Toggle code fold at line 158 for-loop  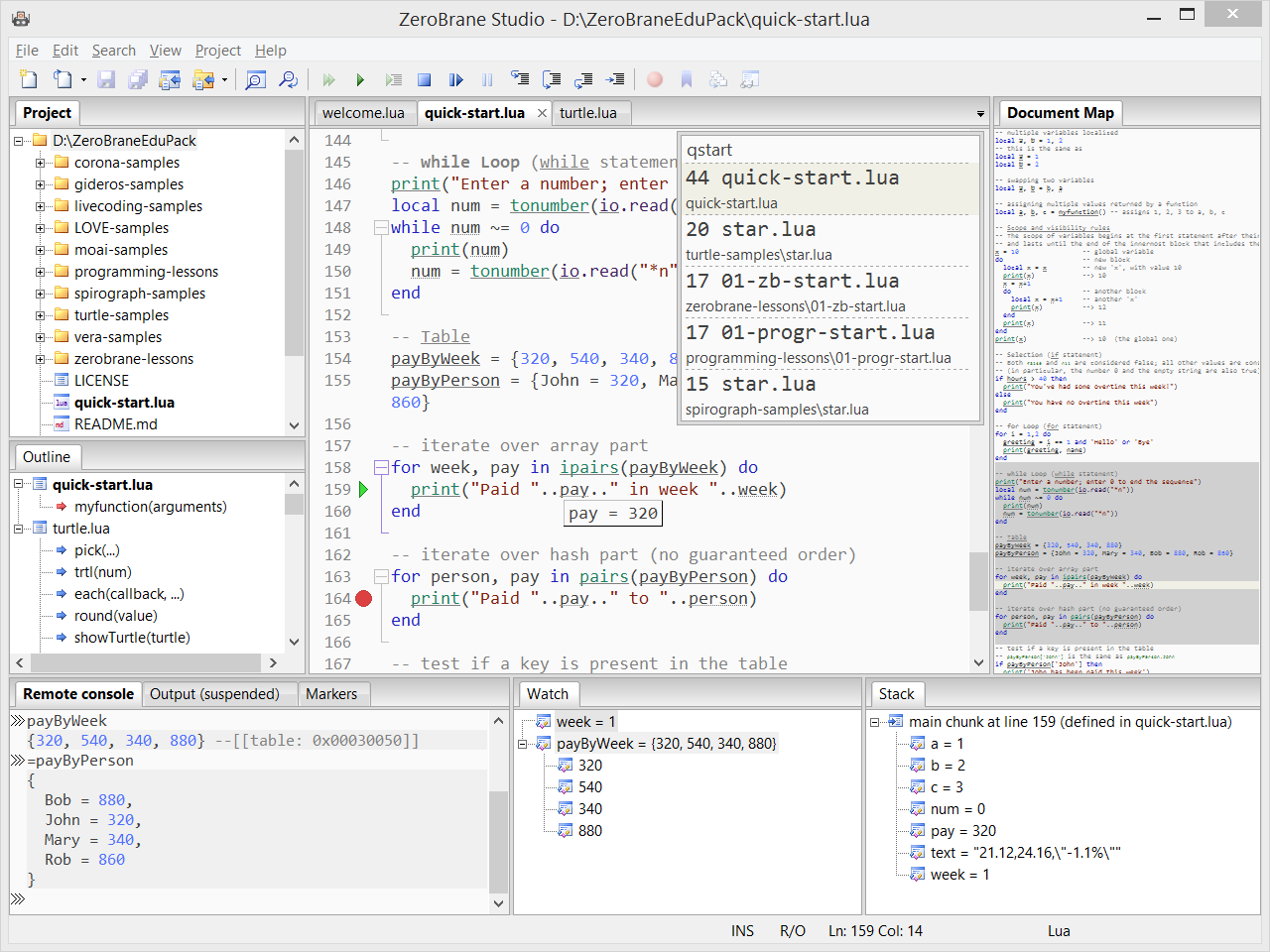[x=380, y=467]
